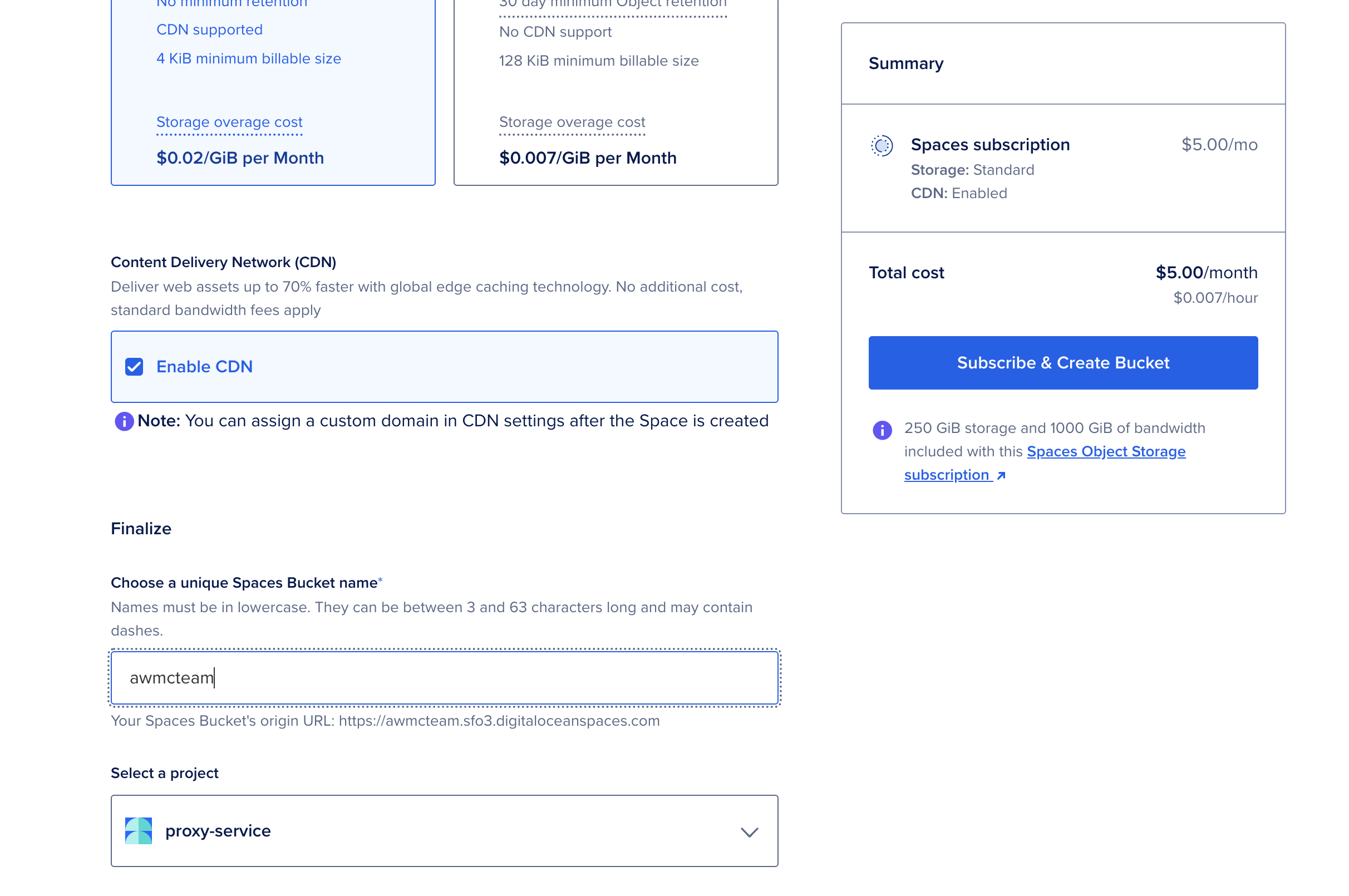Click the Enable CDN label text
This screenshot has width=1349, height=896.
(205, 366)
